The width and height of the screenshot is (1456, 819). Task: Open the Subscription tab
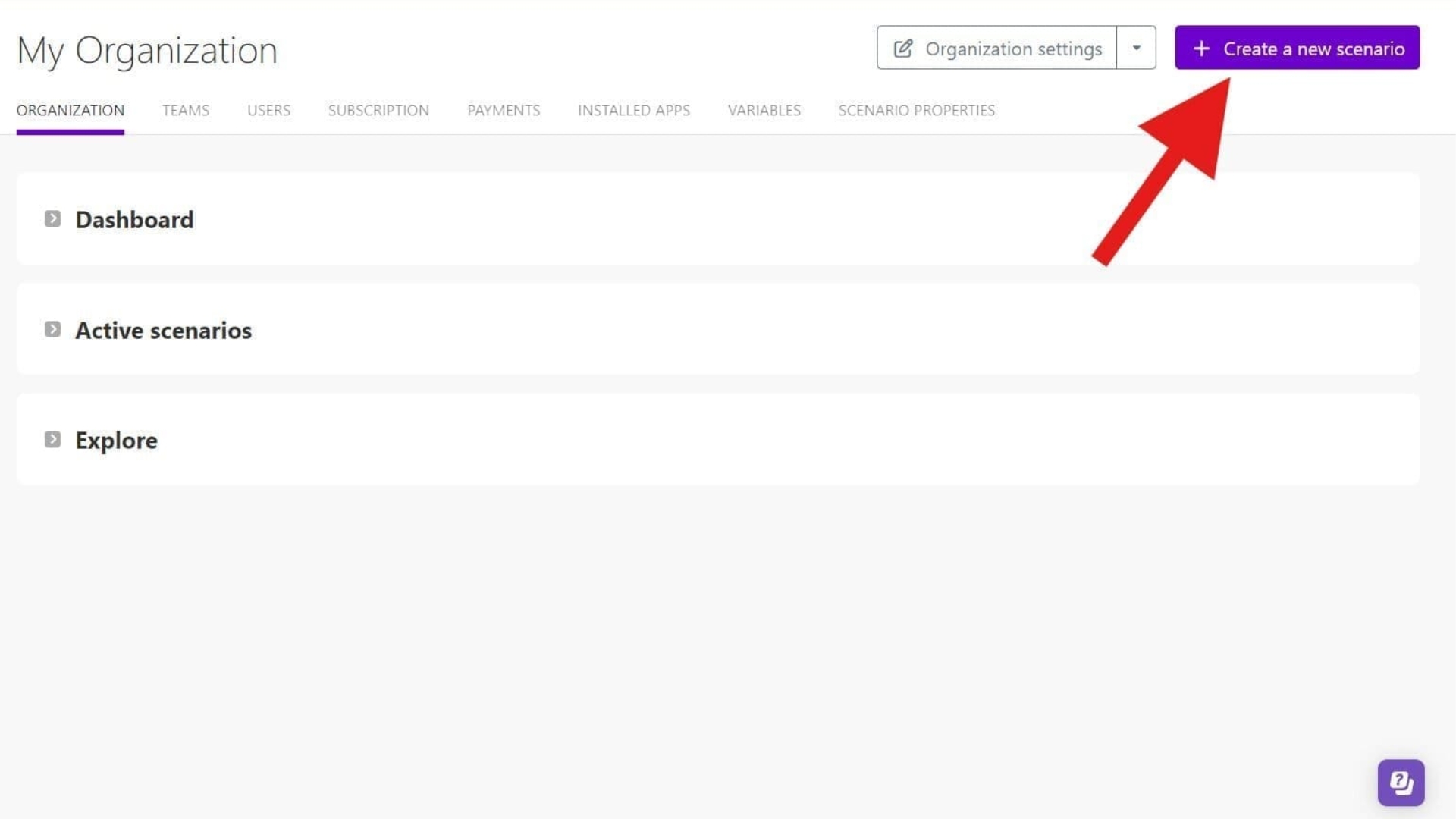[378, 110]
